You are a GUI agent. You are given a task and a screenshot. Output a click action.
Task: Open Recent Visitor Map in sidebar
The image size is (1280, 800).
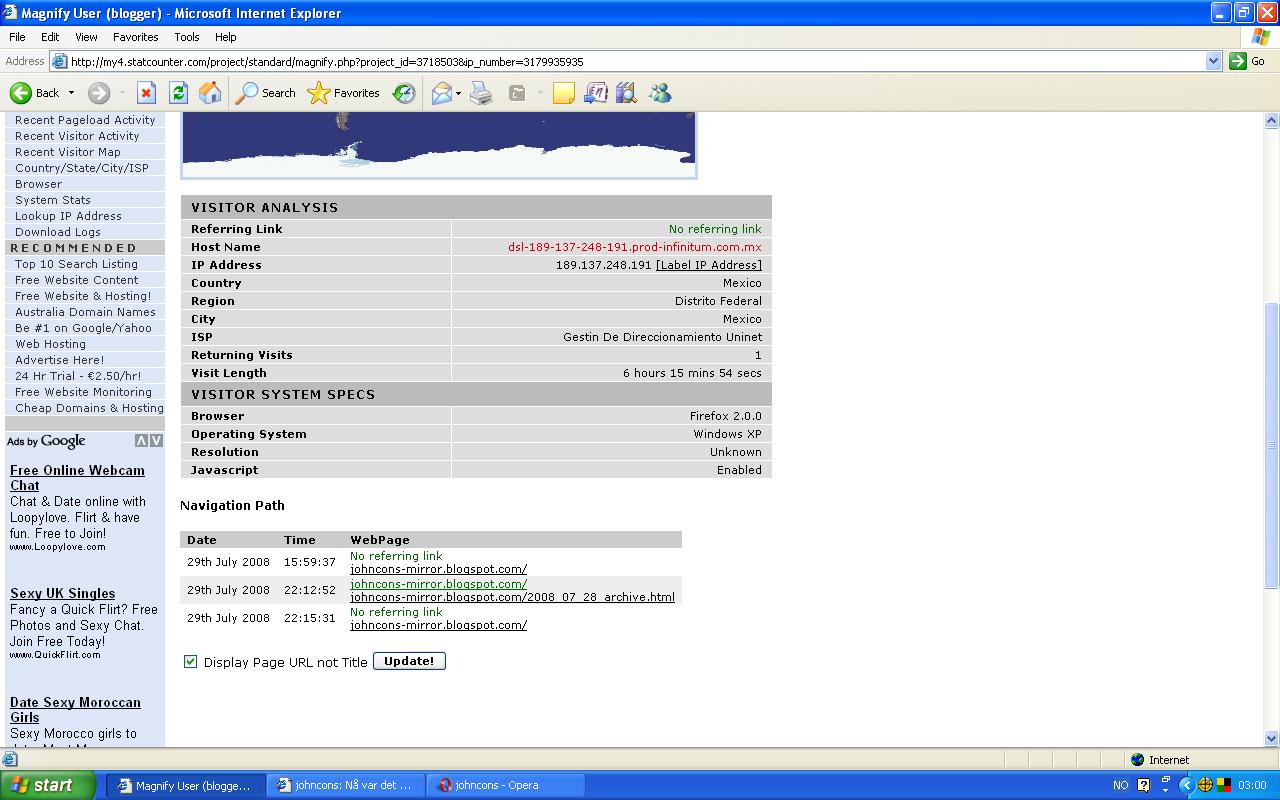68,152
